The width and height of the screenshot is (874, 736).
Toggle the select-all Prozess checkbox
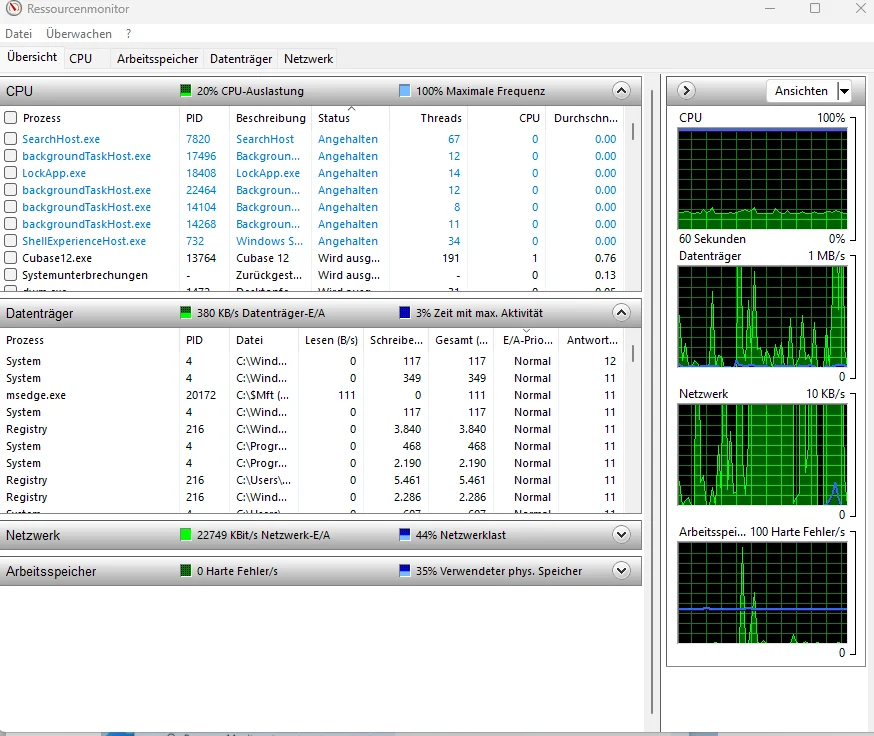[10, 118]
